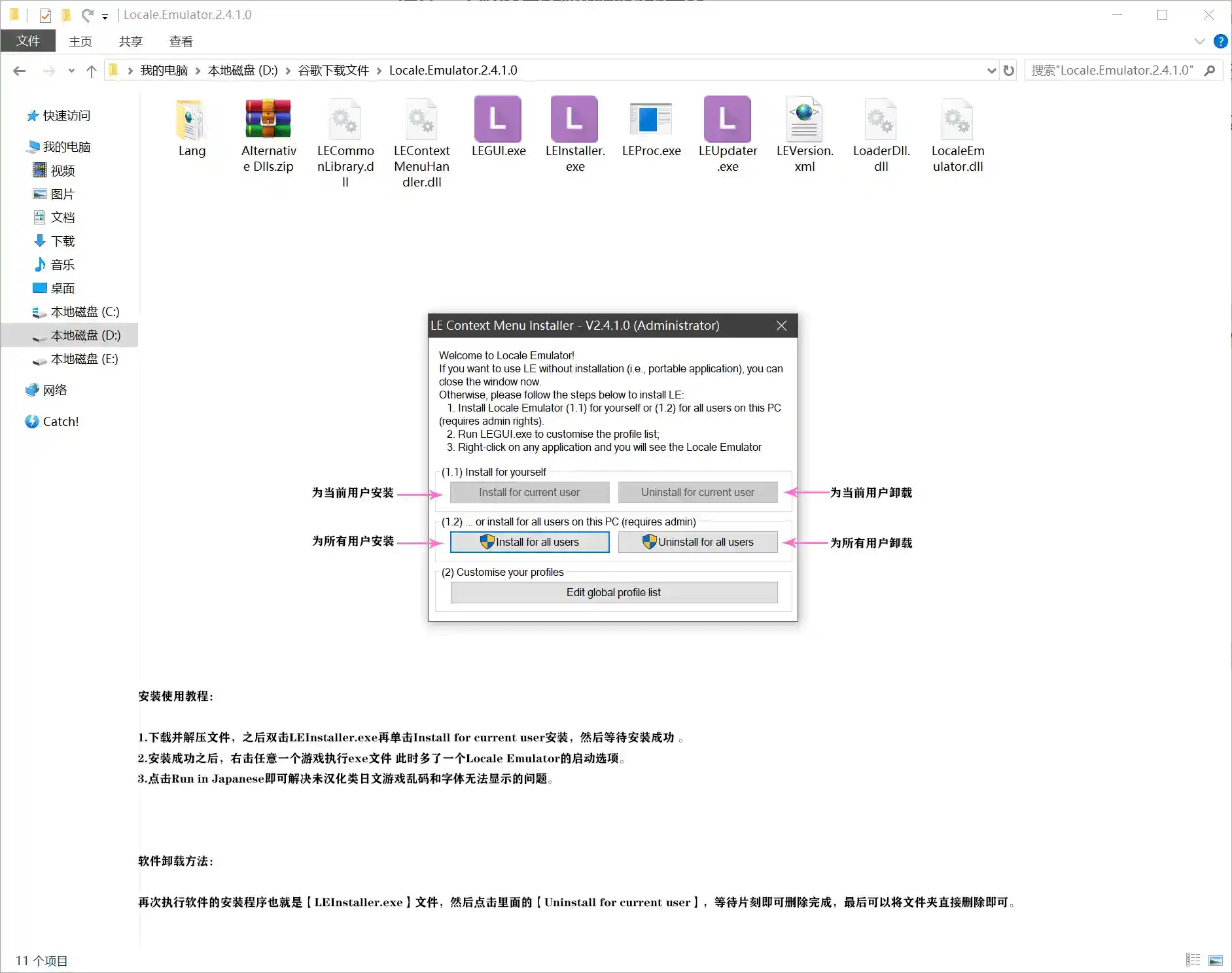This screenshot has width=1232, height=973.
Task: Select the LEProc.exe file
Action: (651, 120)
